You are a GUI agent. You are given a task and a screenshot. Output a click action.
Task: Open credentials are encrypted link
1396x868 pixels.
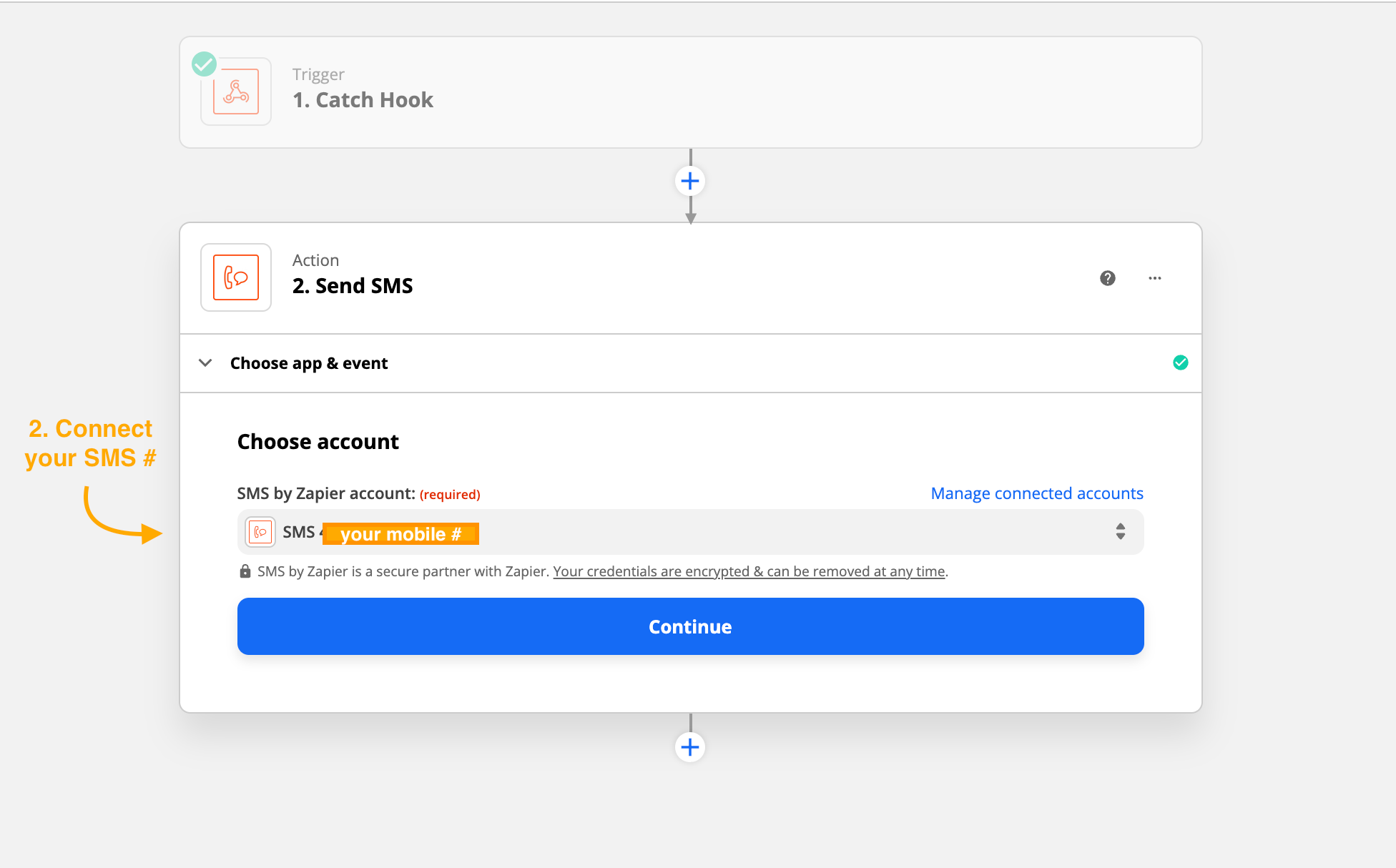point(749,571)
